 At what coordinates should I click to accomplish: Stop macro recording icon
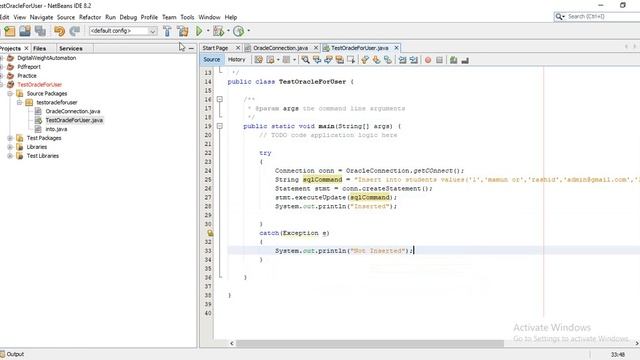439,60
